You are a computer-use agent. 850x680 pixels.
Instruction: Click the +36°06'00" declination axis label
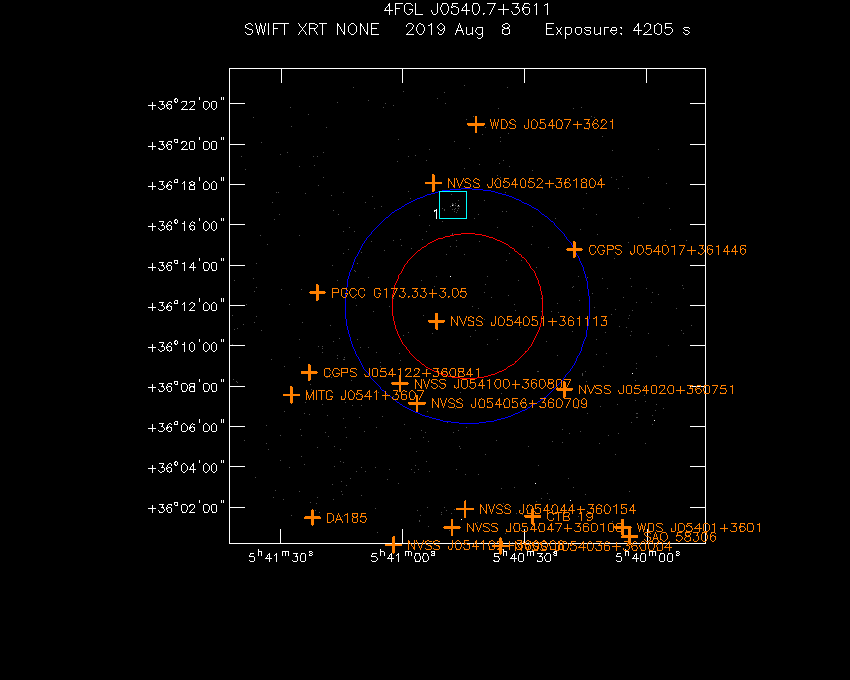(186, 427)
